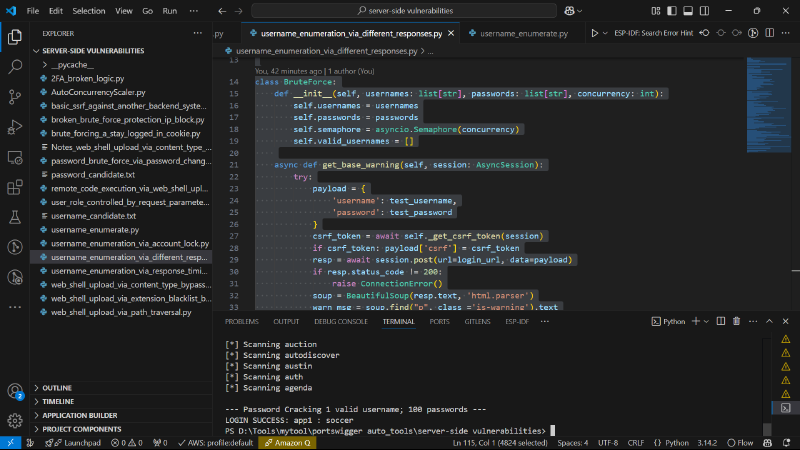800x450 pixels.
Task: Open the File menu
Action: [33, 11]
